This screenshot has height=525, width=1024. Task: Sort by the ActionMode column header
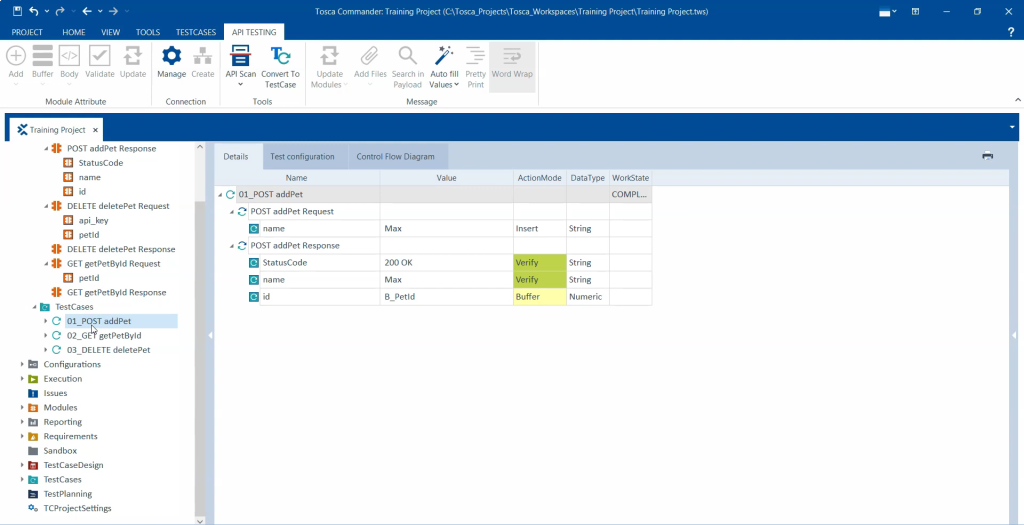539,178
